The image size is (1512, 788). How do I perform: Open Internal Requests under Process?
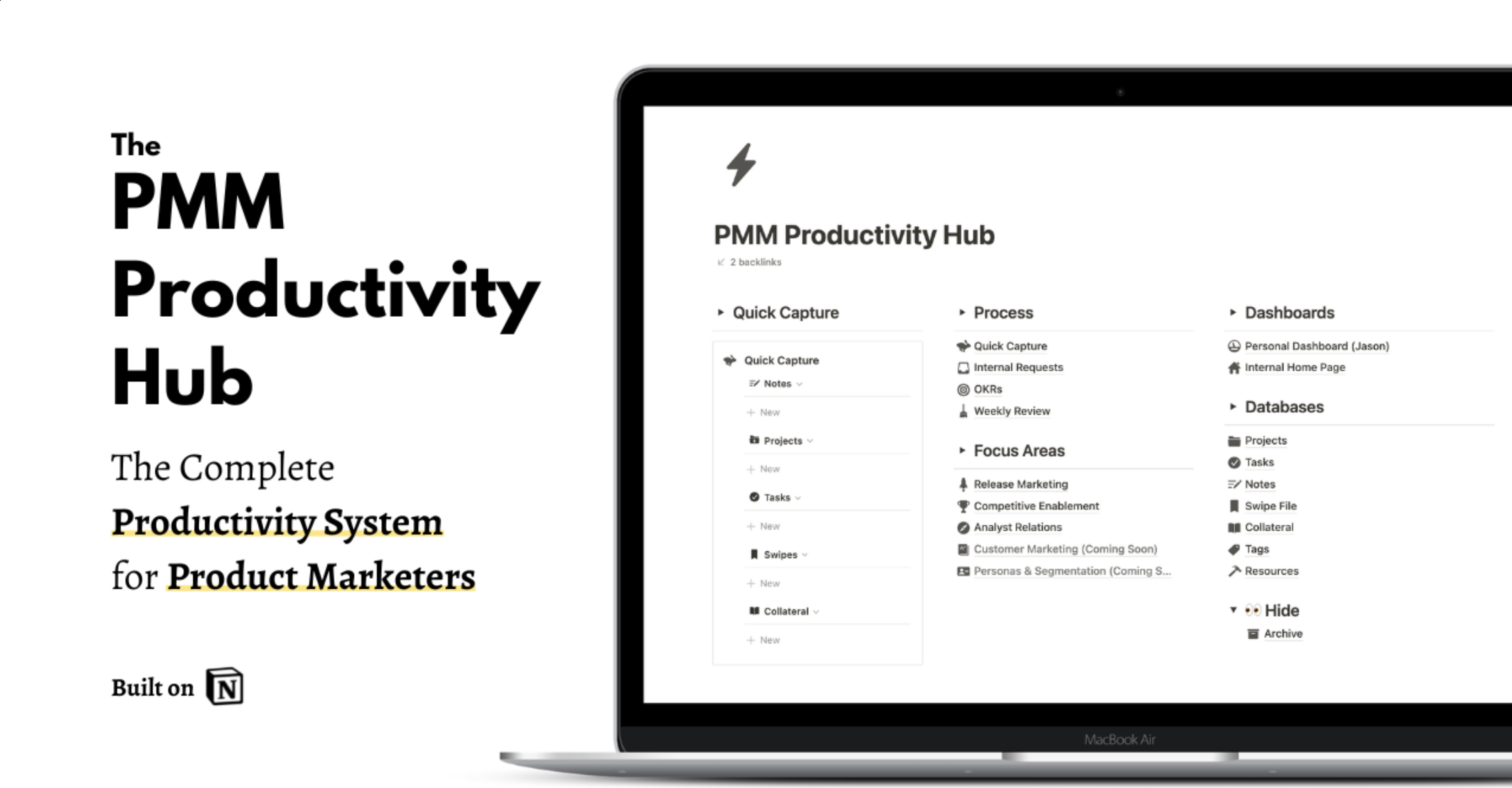1018,367
